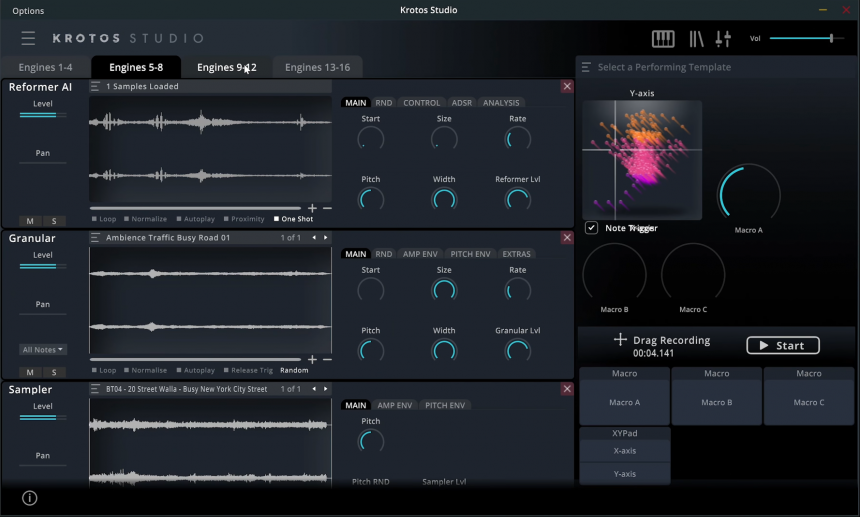860x517 pixels.
Task: Click the Granular Size knob
Action: [444, 290]
